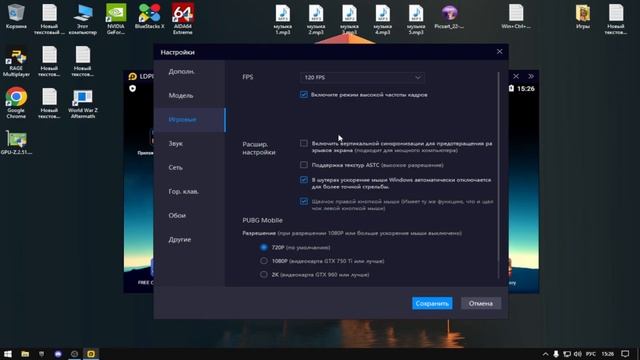
Task: Open the Звук settings tab
Action: point(190,144)
